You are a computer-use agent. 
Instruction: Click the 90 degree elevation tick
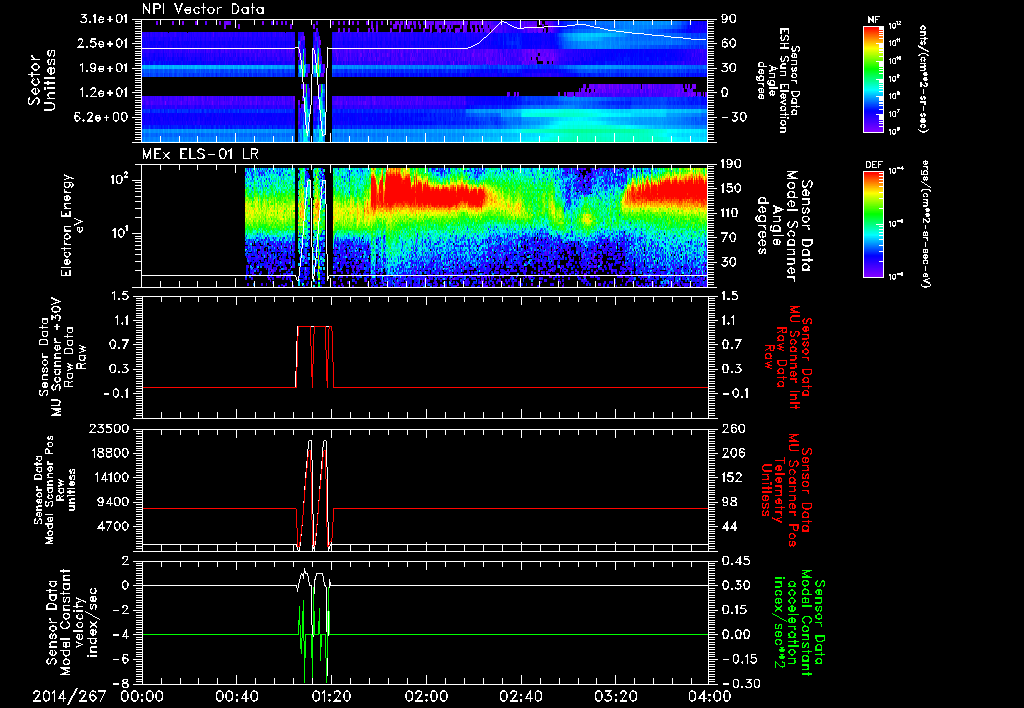(x=729, y=19)
